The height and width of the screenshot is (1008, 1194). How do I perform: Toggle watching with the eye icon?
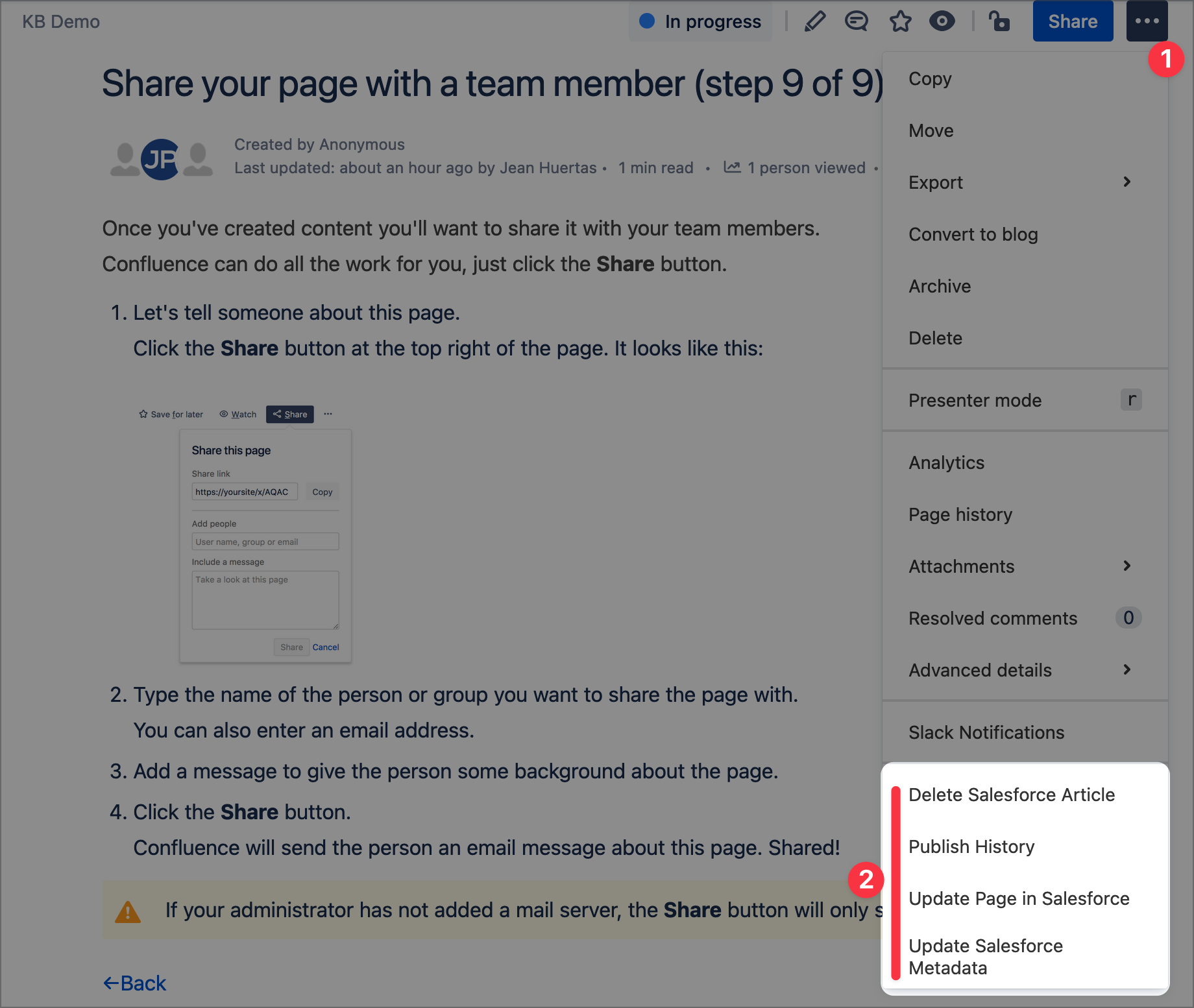[x=942, y=21]
